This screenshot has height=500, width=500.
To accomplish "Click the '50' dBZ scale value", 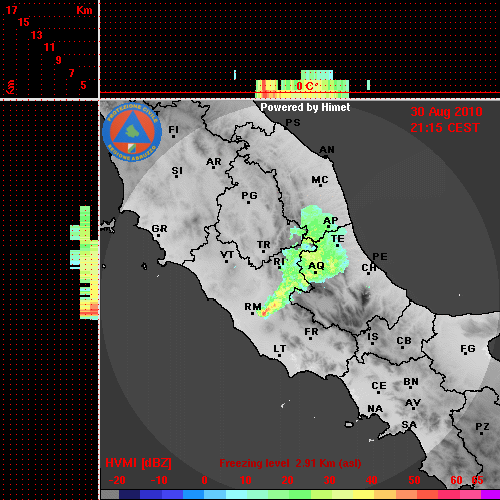I will 414,480.
